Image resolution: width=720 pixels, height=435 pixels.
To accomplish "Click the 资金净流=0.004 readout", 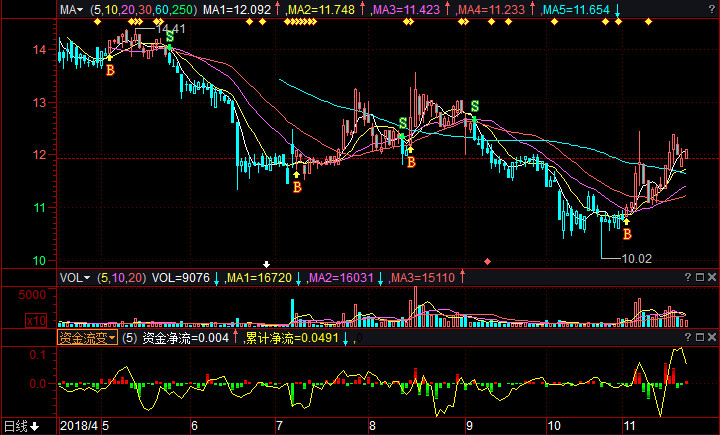I will (186, 338).
